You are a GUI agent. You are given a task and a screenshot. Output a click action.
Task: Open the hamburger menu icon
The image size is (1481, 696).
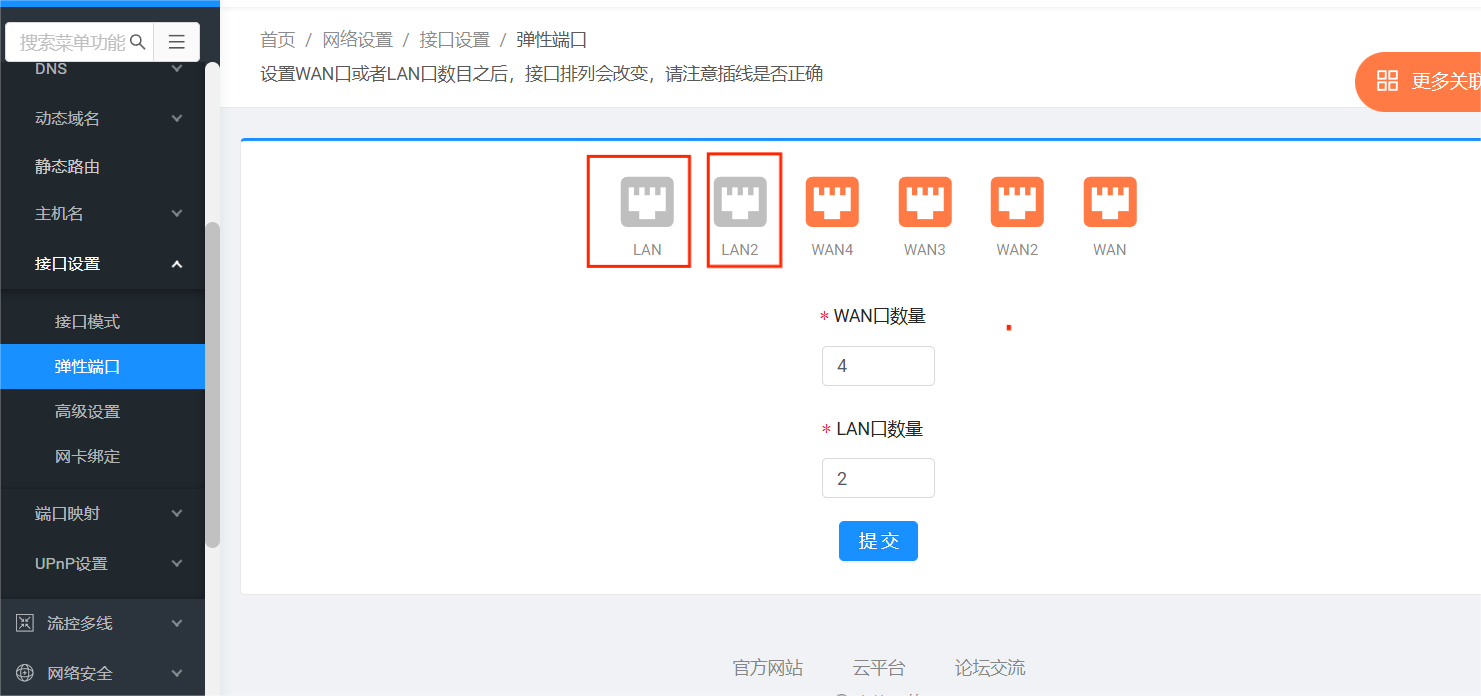click(176, 42)
